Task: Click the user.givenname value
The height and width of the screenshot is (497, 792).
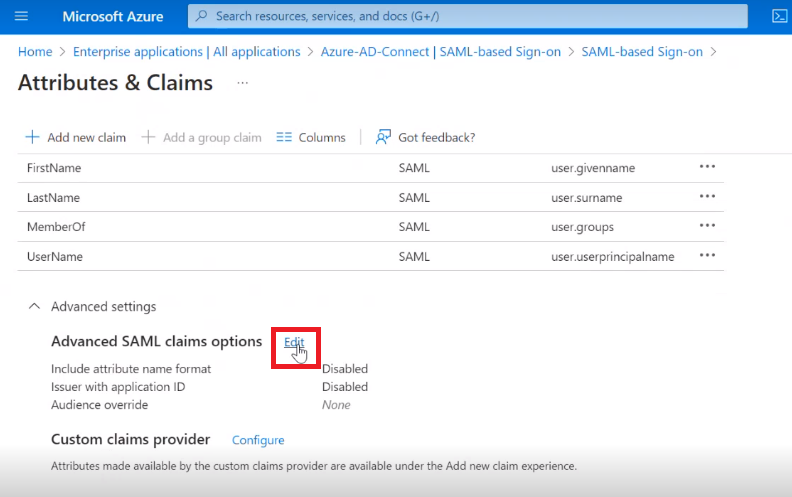Action: point(593,168)
